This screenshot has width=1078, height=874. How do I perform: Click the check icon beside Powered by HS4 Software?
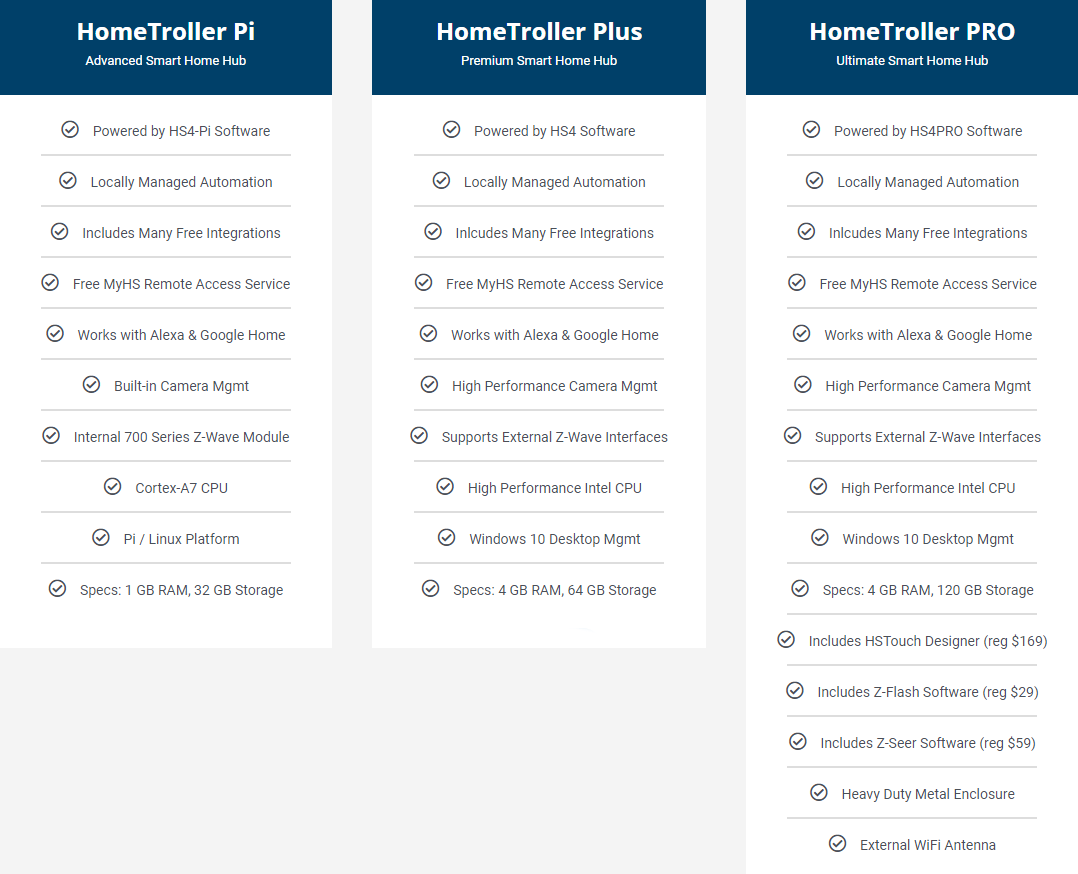[x=451, y=129]
